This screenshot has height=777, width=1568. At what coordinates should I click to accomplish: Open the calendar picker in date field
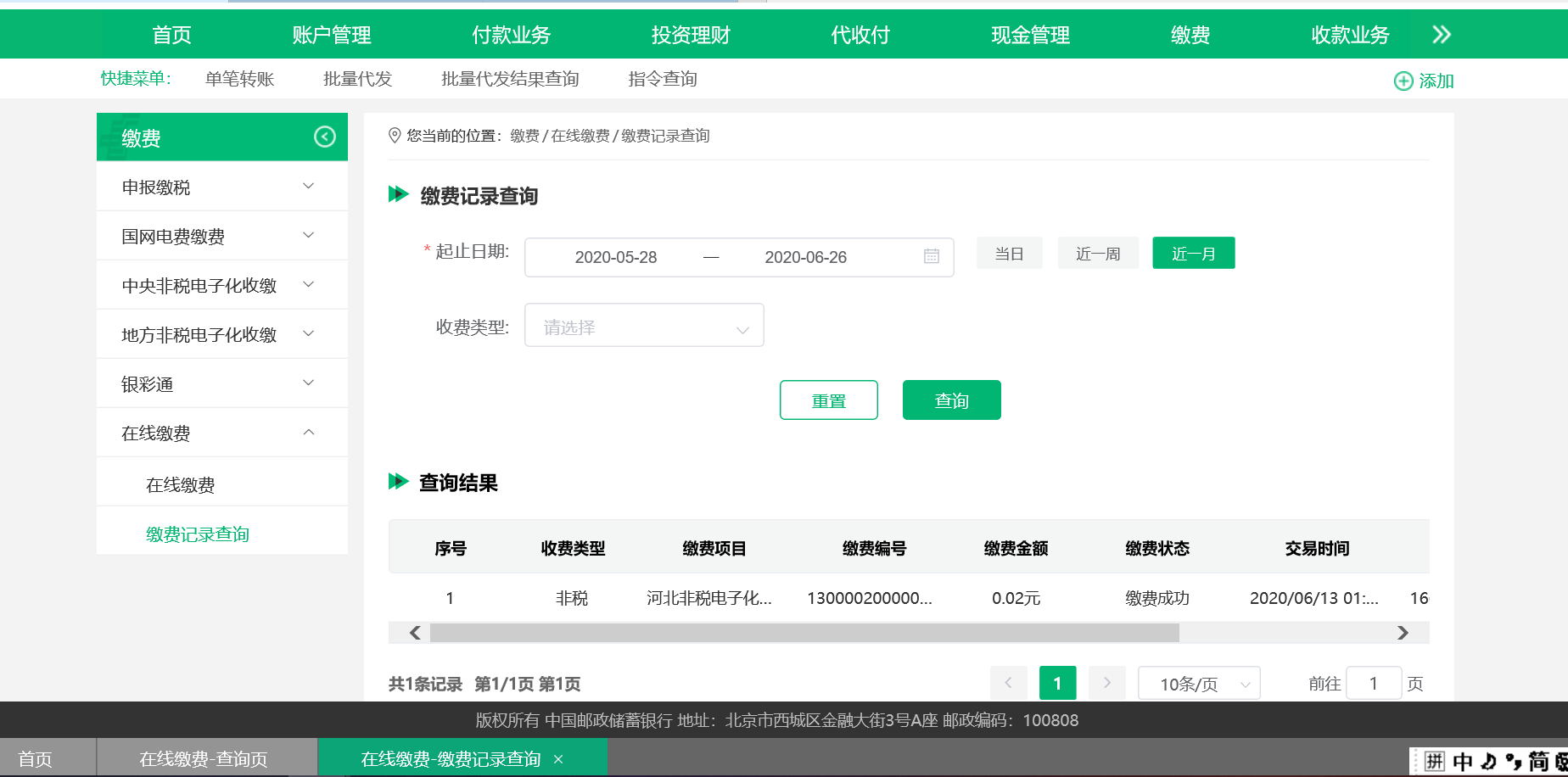[931, 257]
